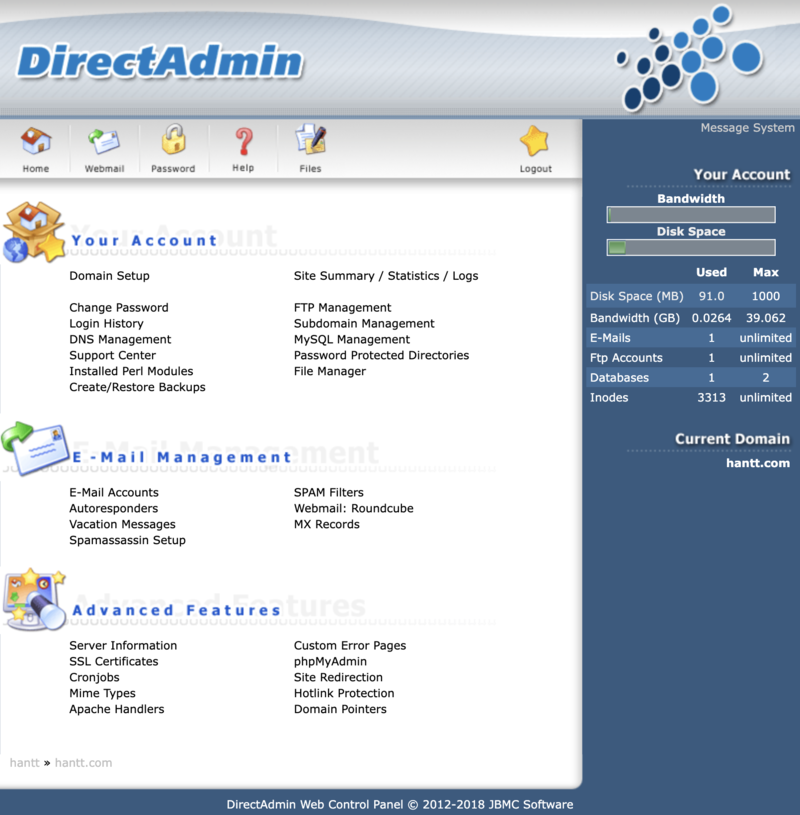The image size is (800, 815).
Task: Open FTP Management
Action: 342,308
